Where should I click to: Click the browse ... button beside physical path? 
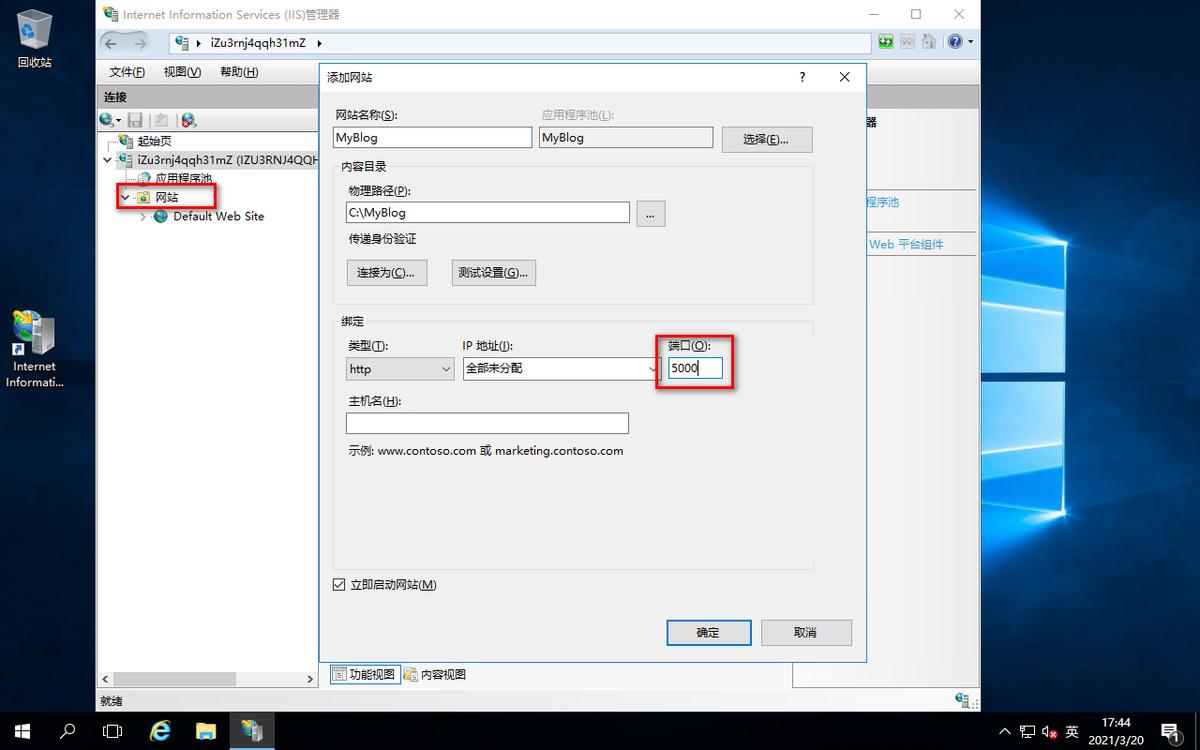click(x=651, y=213)
